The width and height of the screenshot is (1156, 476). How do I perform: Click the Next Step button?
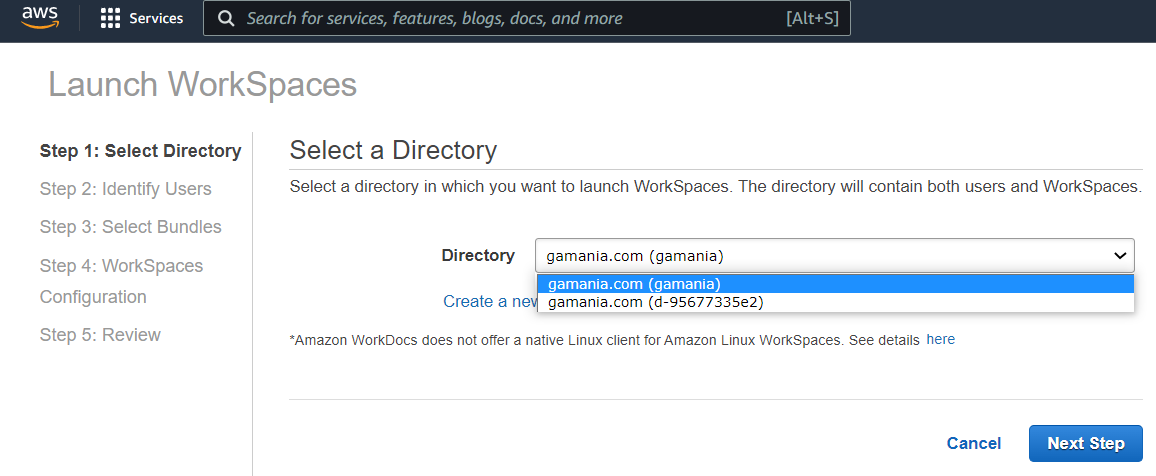[x=1085, y=443]
